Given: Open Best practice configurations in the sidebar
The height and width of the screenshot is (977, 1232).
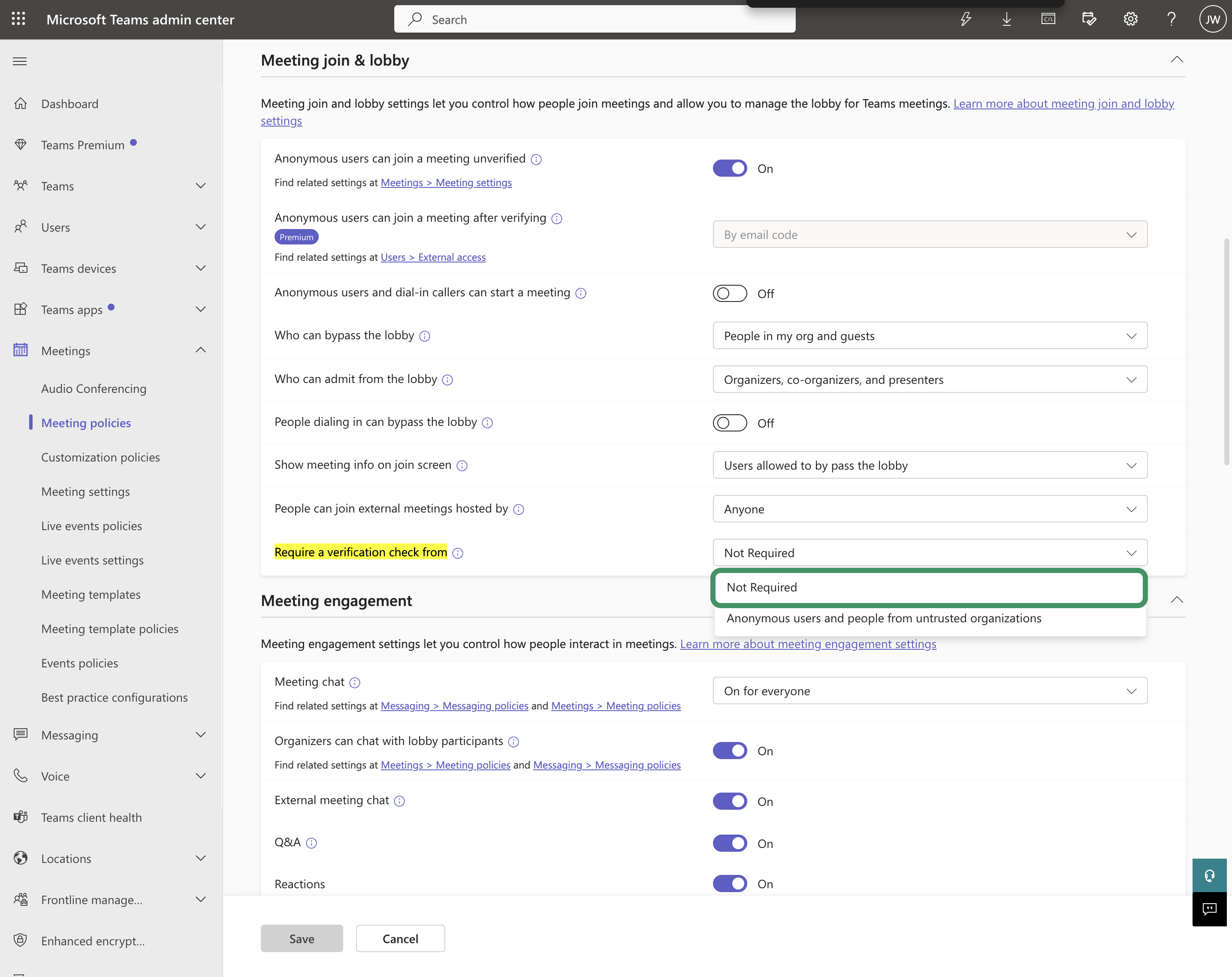Looking at the screenshot, I should coord(114,697).
